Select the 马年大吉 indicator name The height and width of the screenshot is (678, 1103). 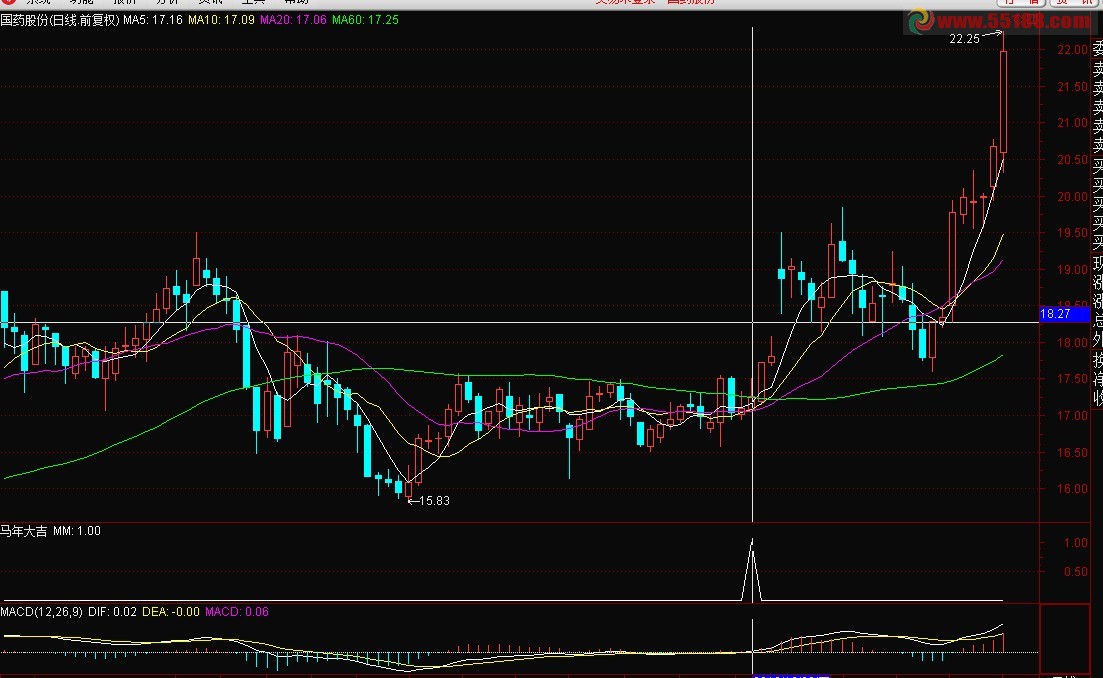pos(24,531)
